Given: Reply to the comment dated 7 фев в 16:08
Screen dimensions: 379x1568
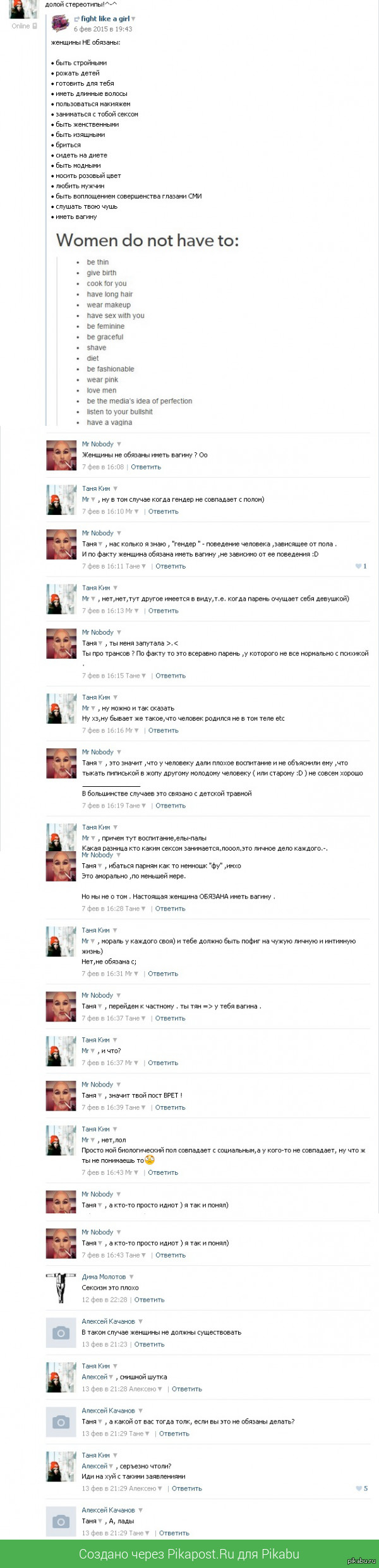Looking at the screenshot, I should point(146,467).
